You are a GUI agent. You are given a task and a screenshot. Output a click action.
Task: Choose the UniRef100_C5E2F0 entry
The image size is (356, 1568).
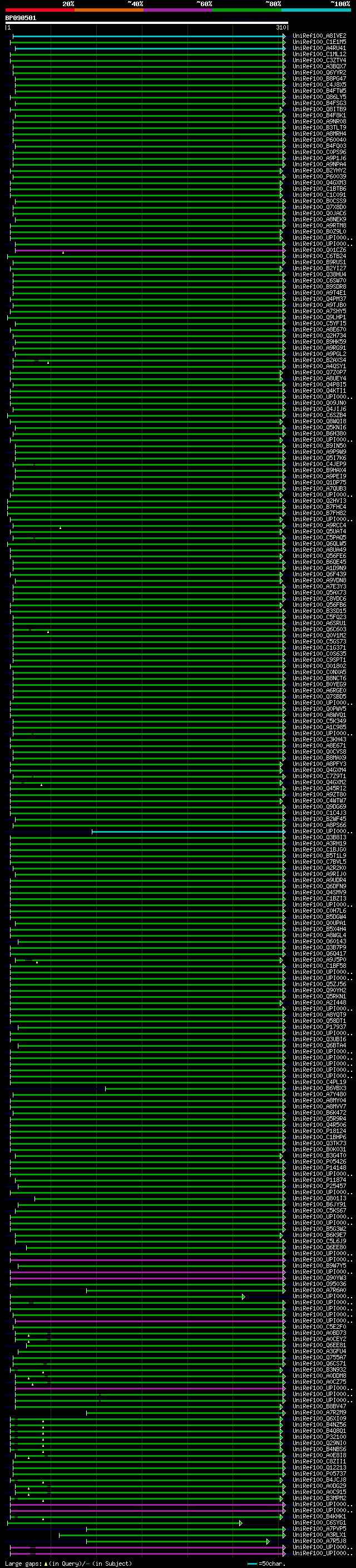[x=319, y=1327]
